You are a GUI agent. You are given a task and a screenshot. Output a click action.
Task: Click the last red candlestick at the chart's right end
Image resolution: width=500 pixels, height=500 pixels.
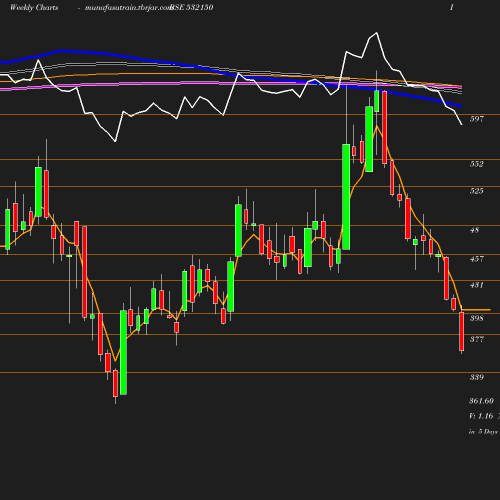click(462, 331)
